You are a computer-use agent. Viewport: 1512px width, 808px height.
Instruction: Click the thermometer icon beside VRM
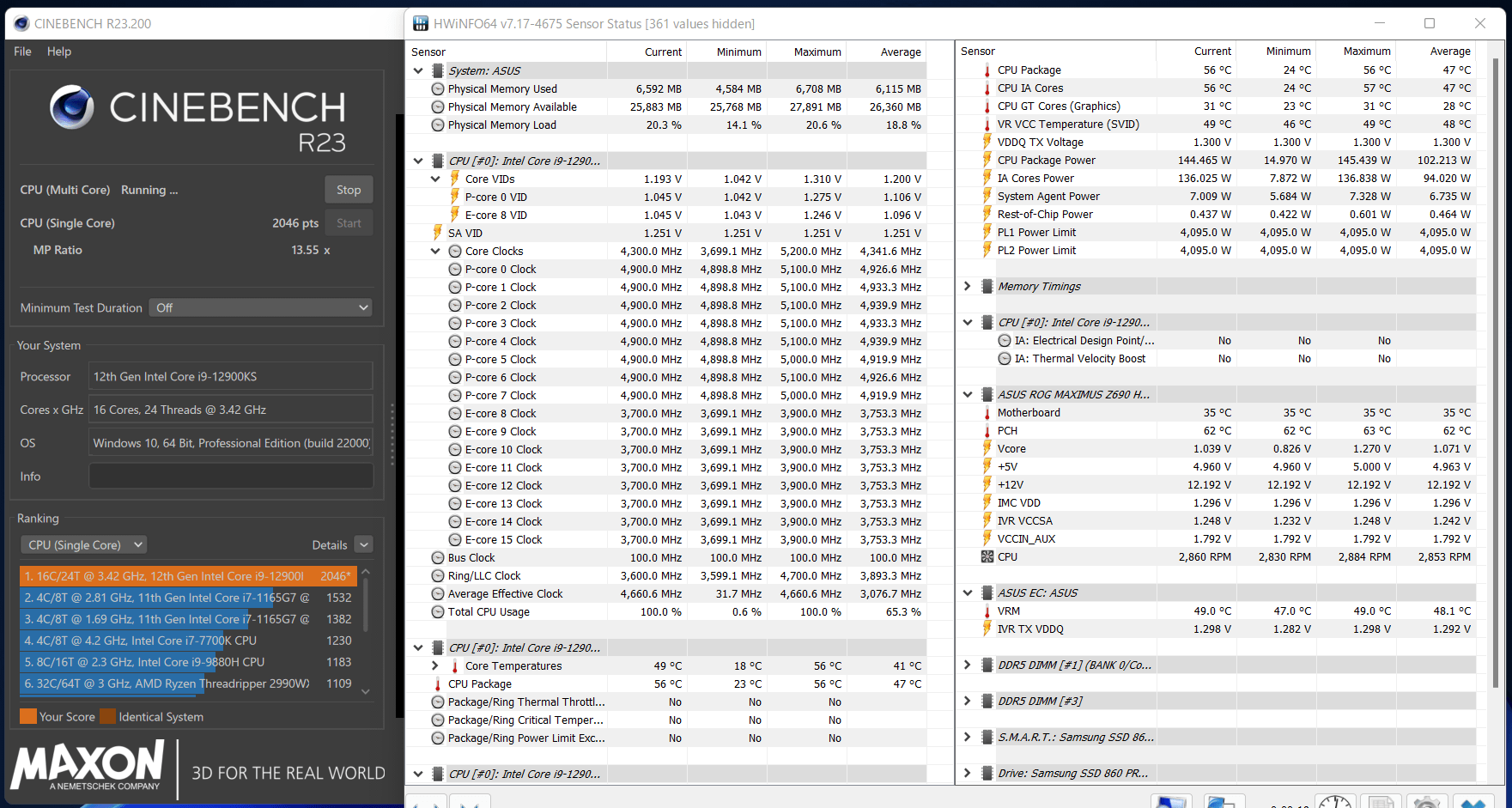pyautogui.click(x=987, y=611)
